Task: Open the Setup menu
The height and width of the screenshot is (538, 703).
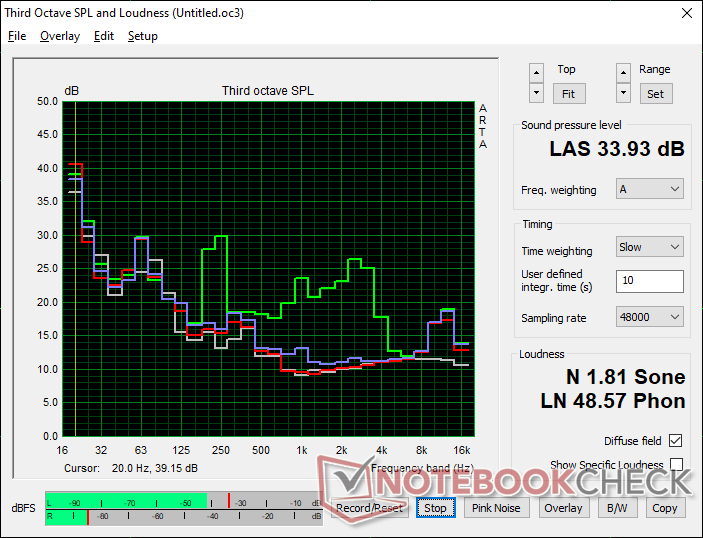Action: (143, 36)
